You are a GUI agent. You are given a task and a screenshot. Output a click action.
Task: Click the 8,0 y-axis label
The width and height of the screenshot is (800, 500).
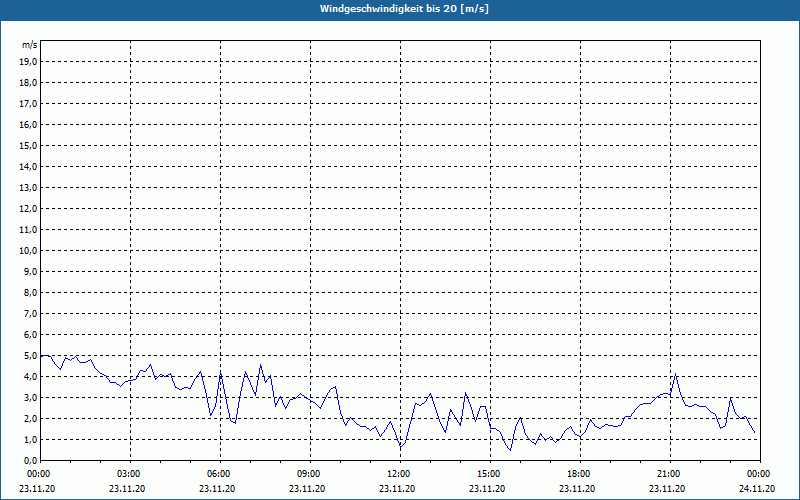(x=30, y=293)
